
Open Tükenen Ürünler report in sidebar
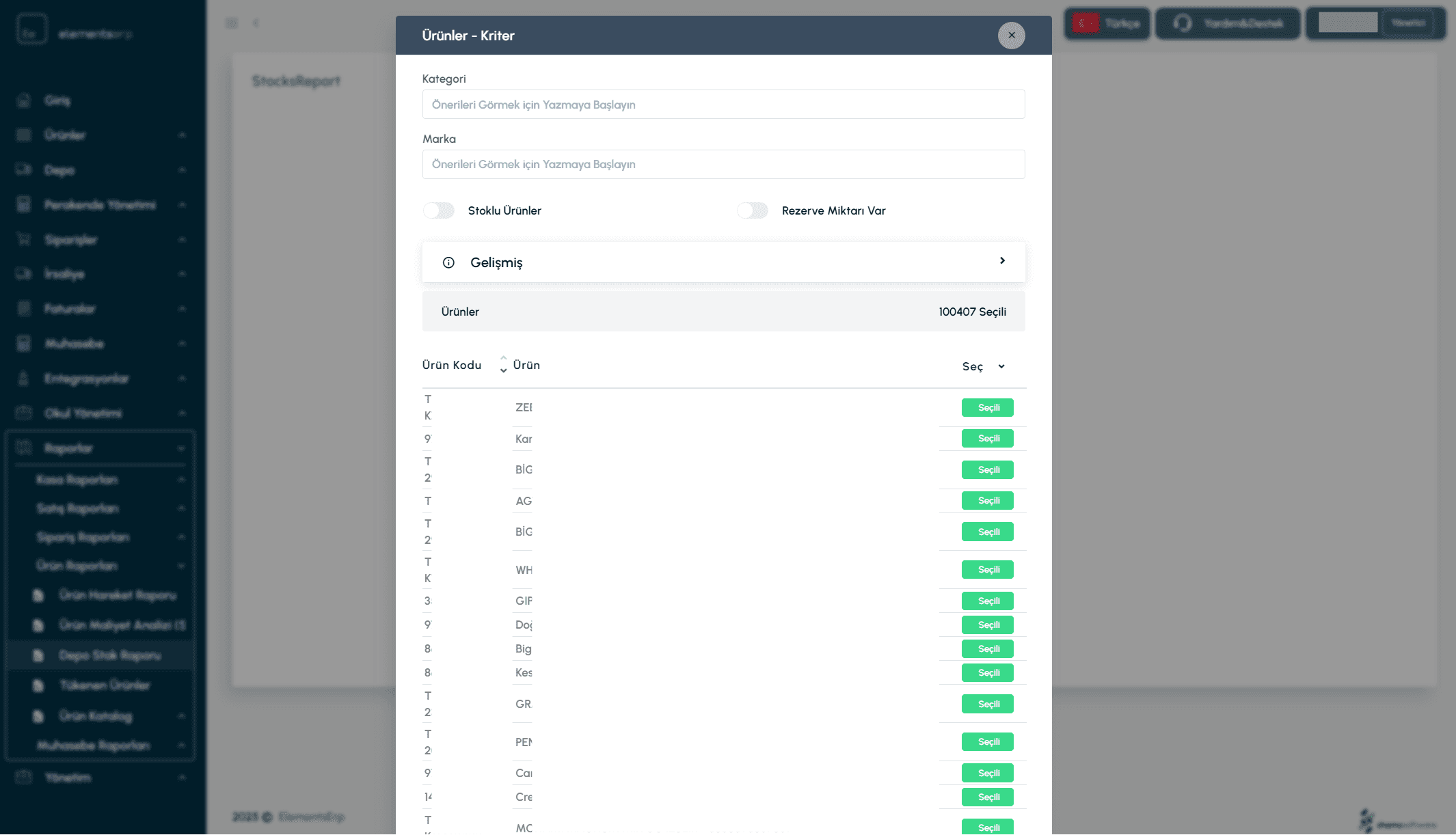tap(105, 685)
